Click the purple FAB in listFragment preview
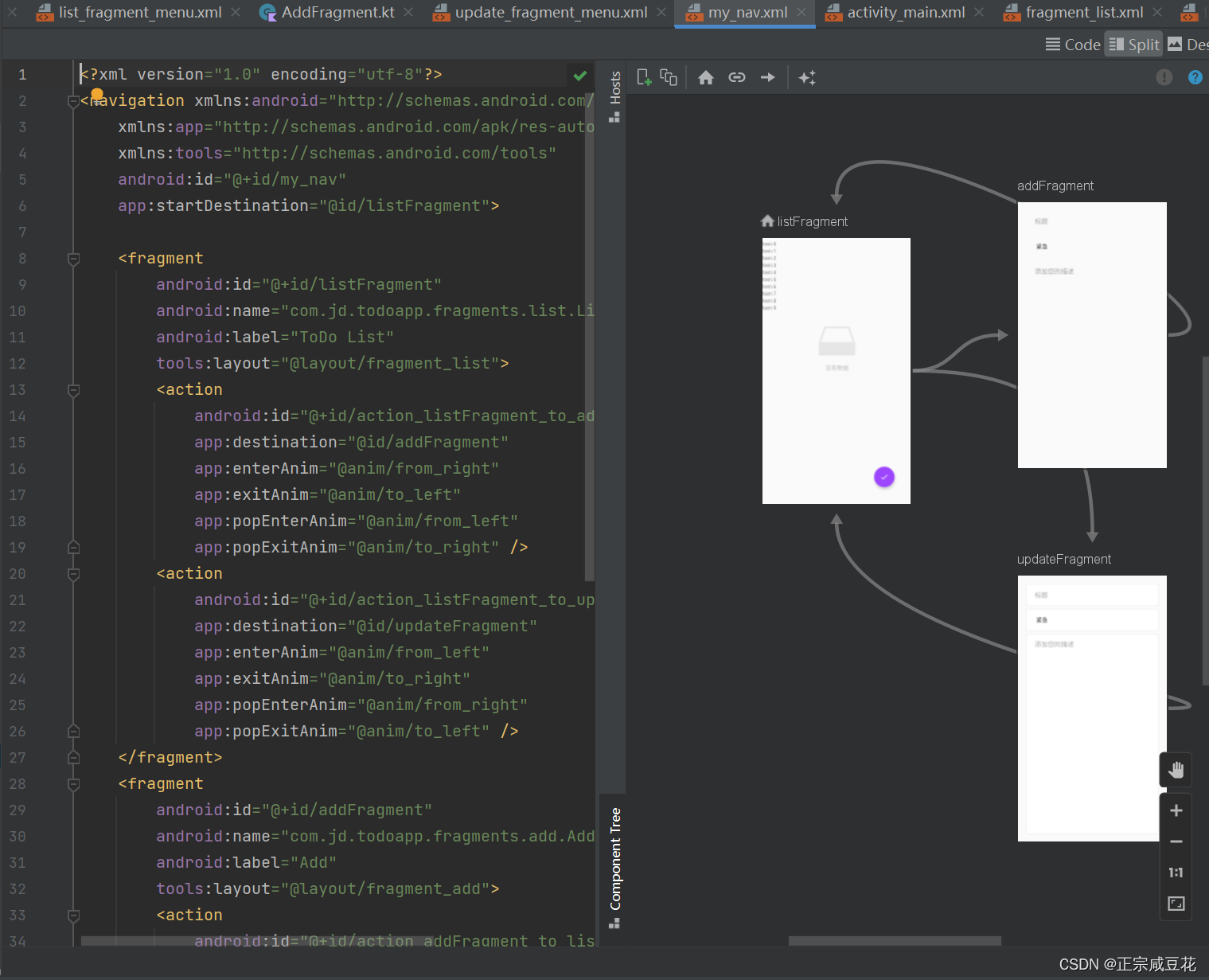 tap(884, 477)
